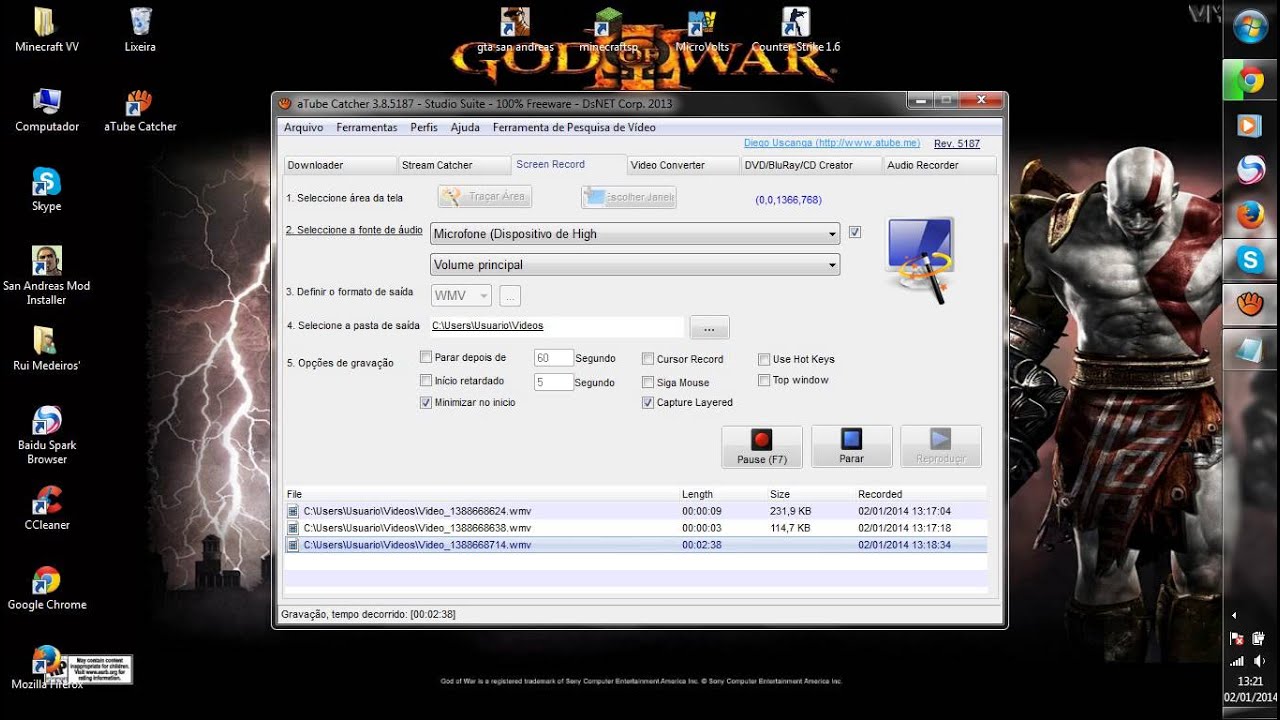Launch the Skype desktop shortcut

coord(46,190)
